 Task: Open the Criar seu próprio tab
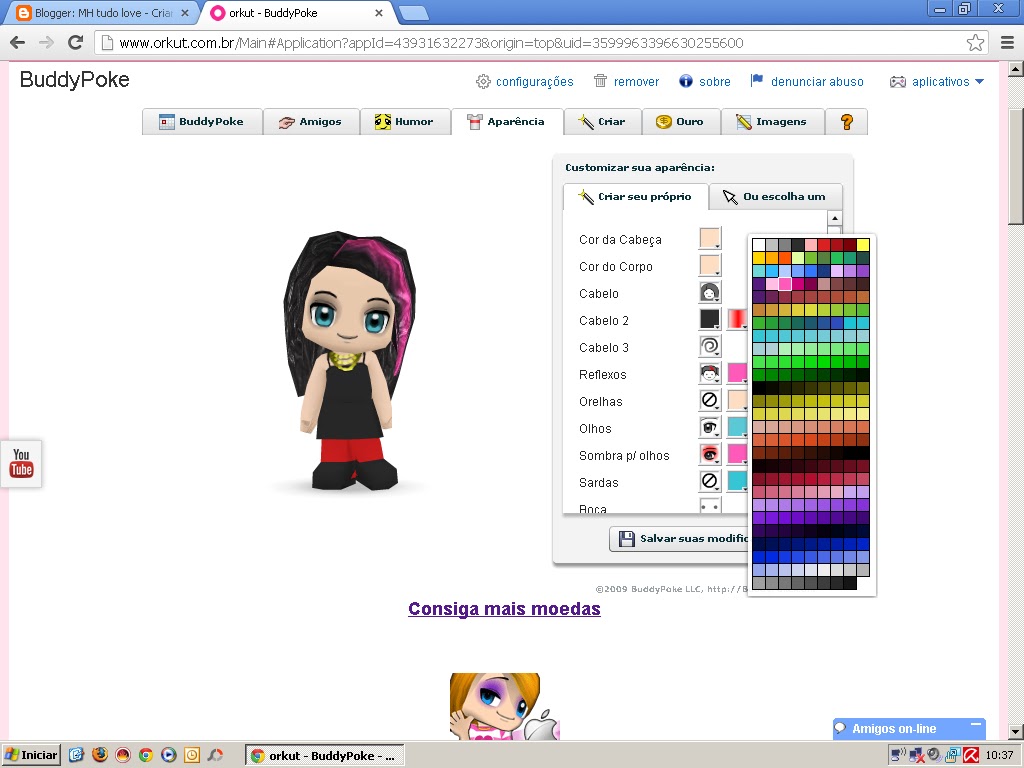636,197
